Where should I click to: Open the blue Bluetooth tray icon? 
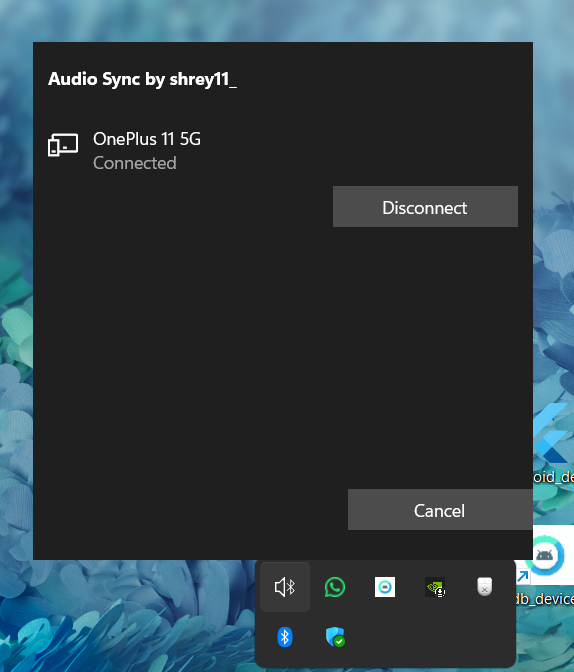click(285, 637)
